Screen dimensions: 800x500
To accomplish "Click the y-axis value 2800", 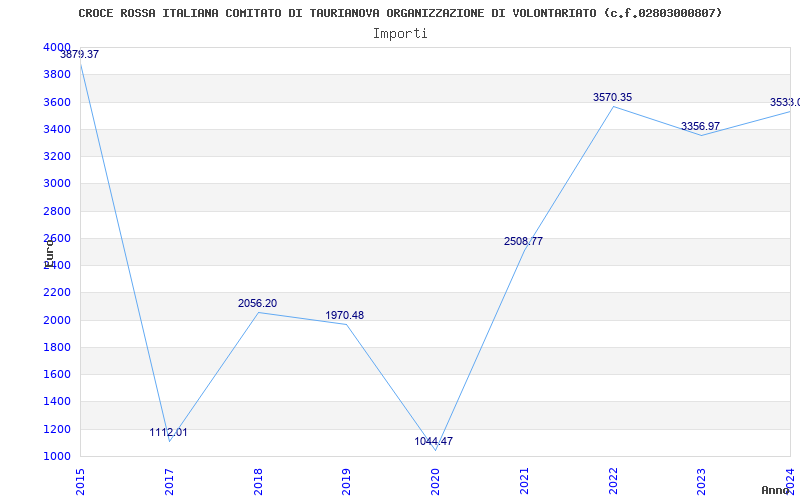I will [x=57, y=211].
